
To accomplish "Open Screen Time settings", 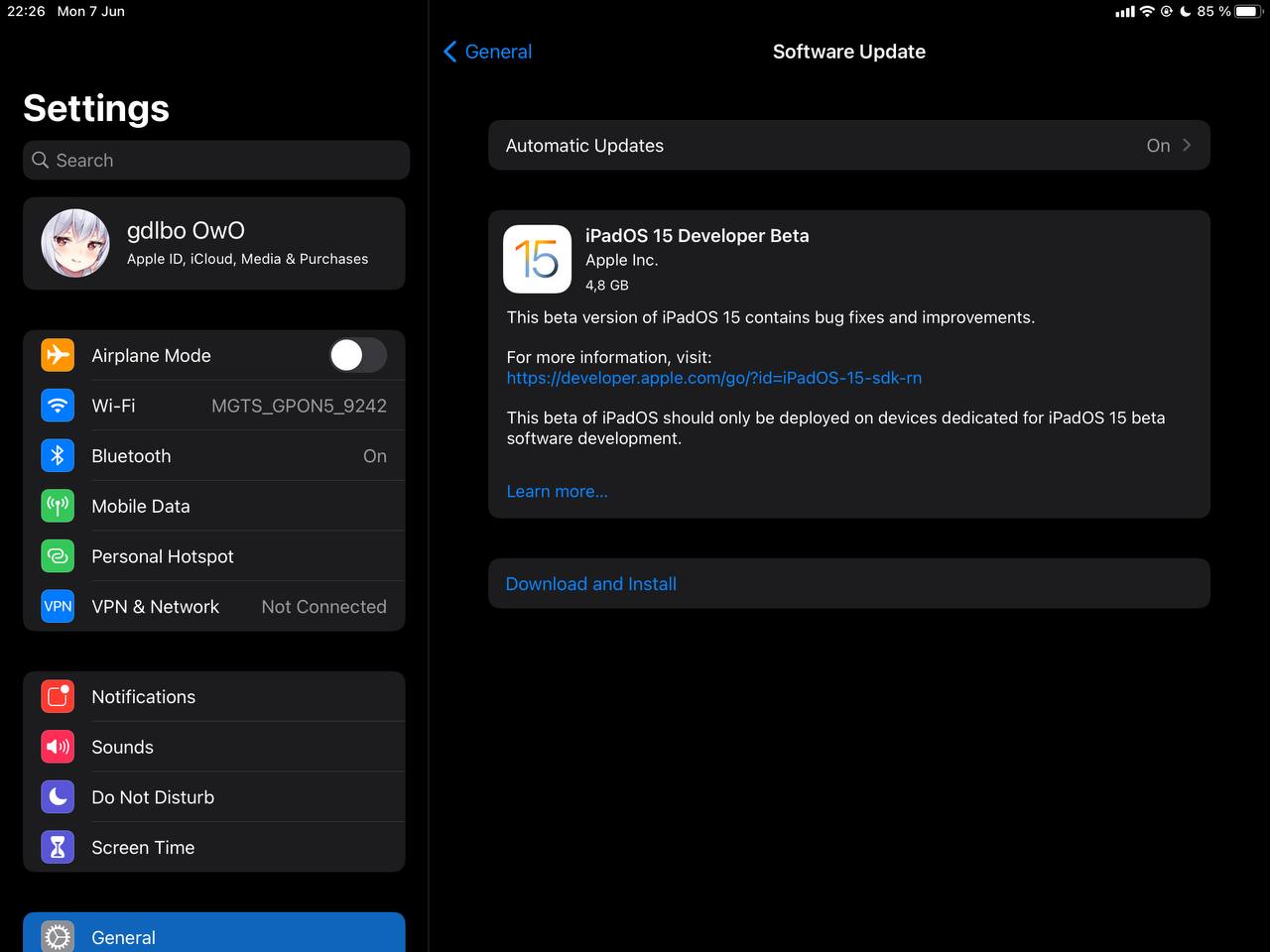I will coord(214,848).
